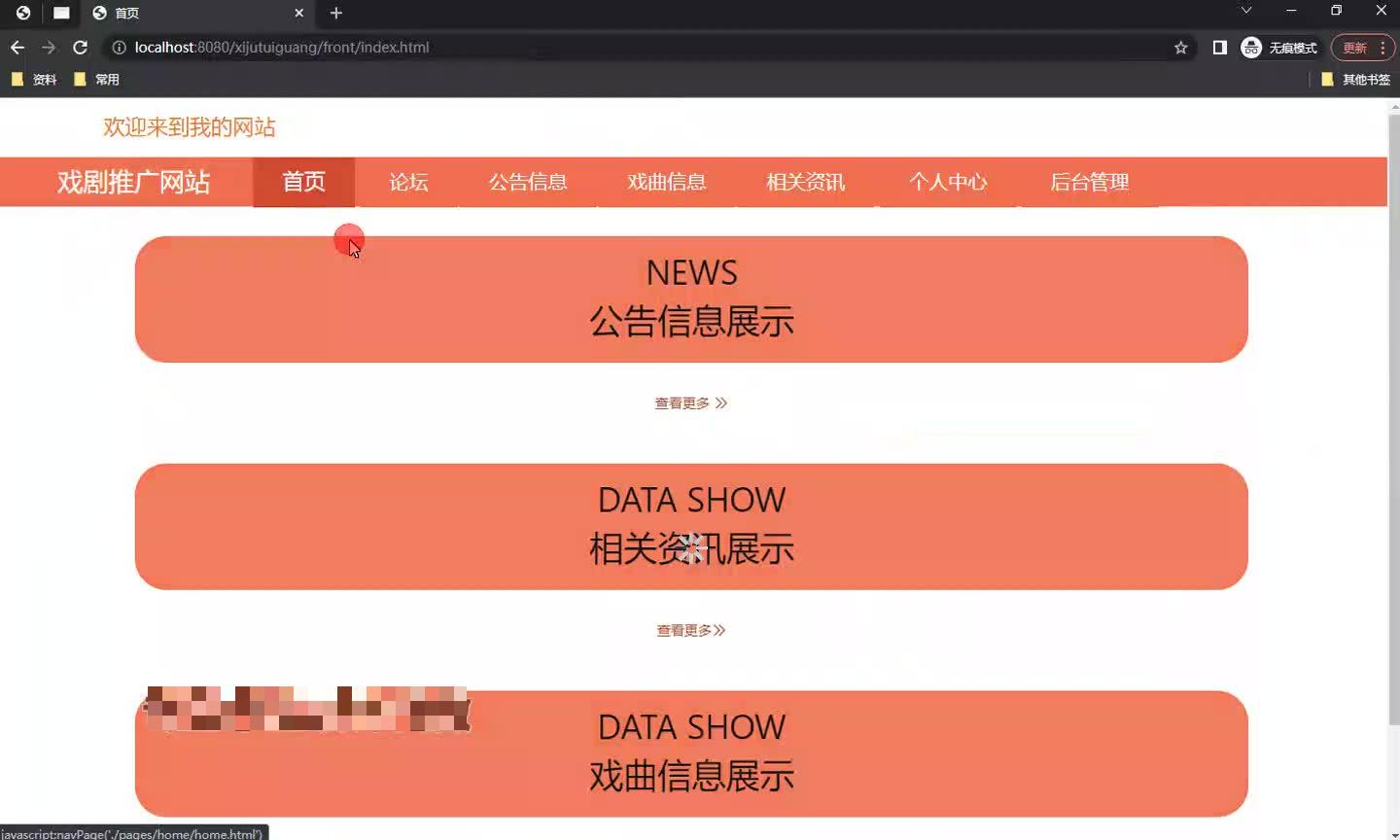Click the browser back arrow

tap(17, 47)
